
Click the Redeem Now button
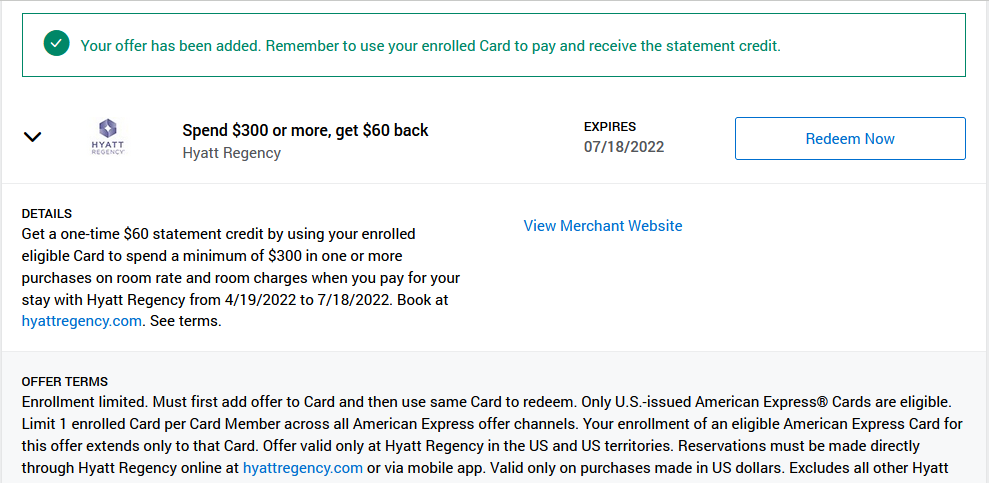(850, 139)
